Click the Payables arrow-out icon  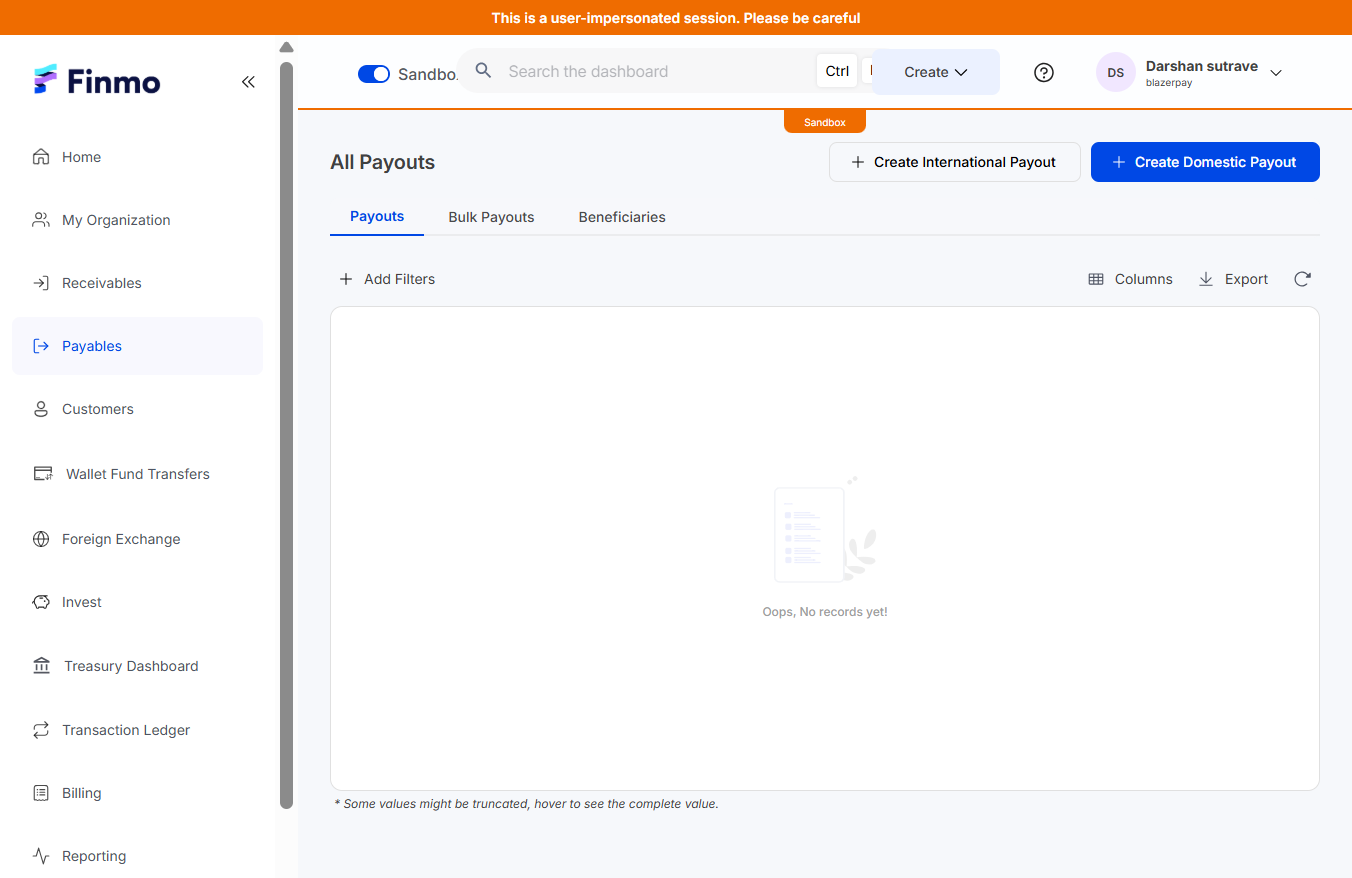41,346
